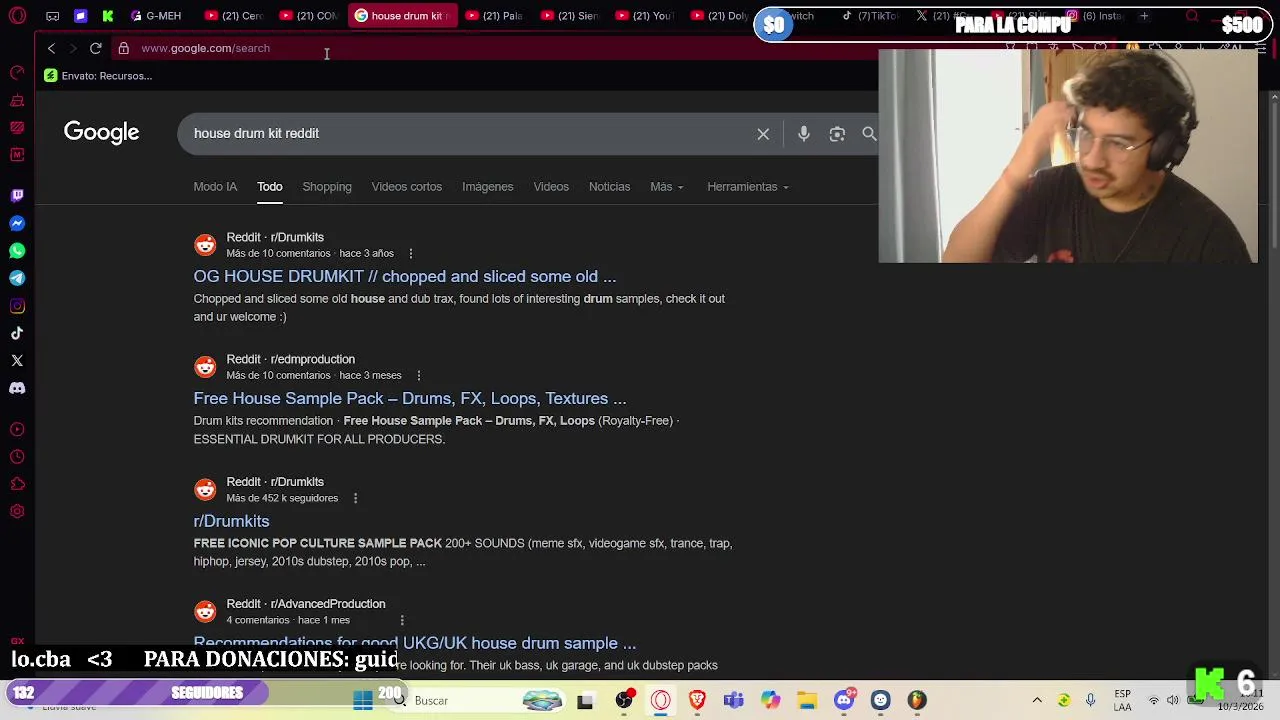Image resolution: width=1280 pixels, height=720 pixels.
Task: Open three-dot menu for r/AdvancedProduction result
Action: 402,620
